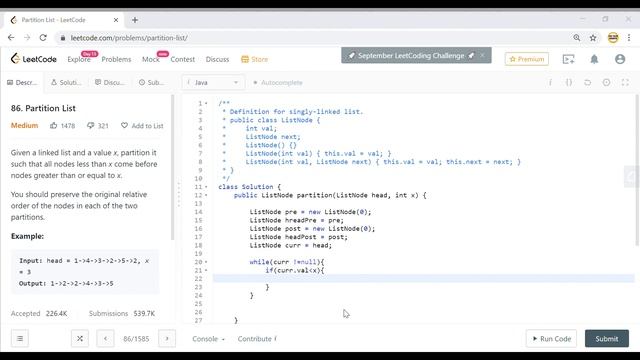
Task: Click the 86/1585 problem counter
Action: point(136,339)
